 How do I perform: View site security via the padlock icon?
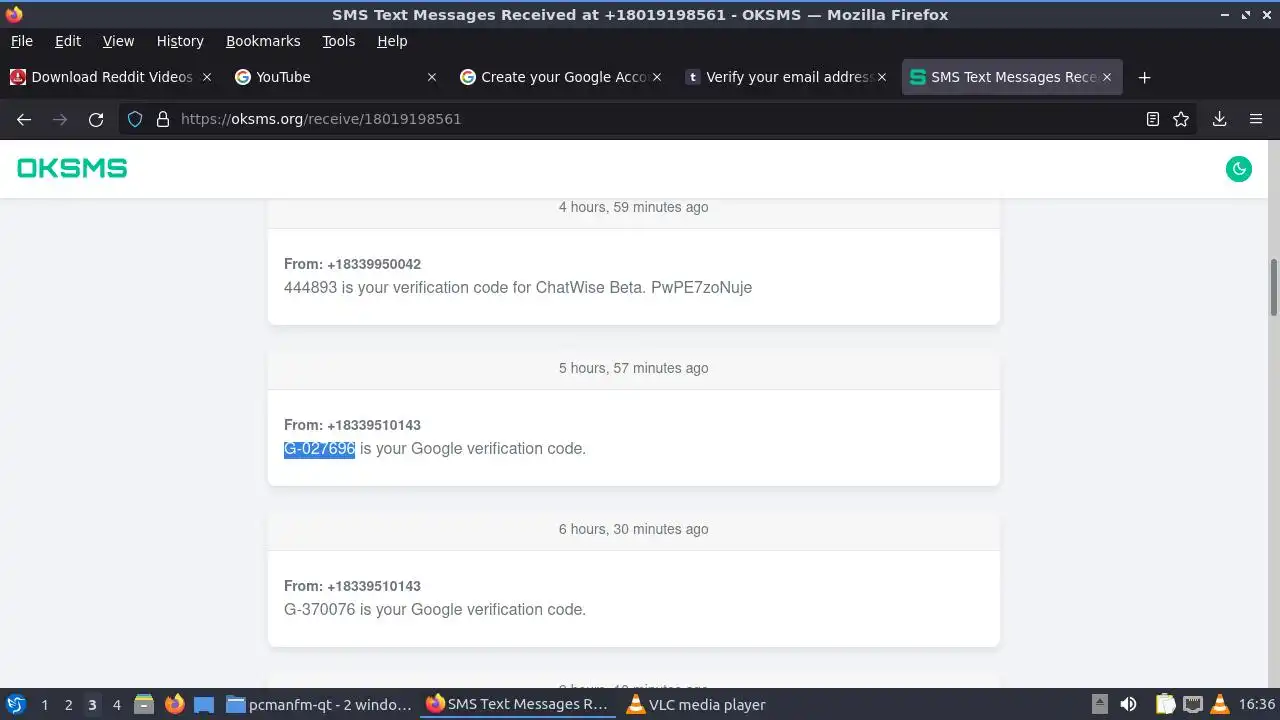[x=163, y=119]
